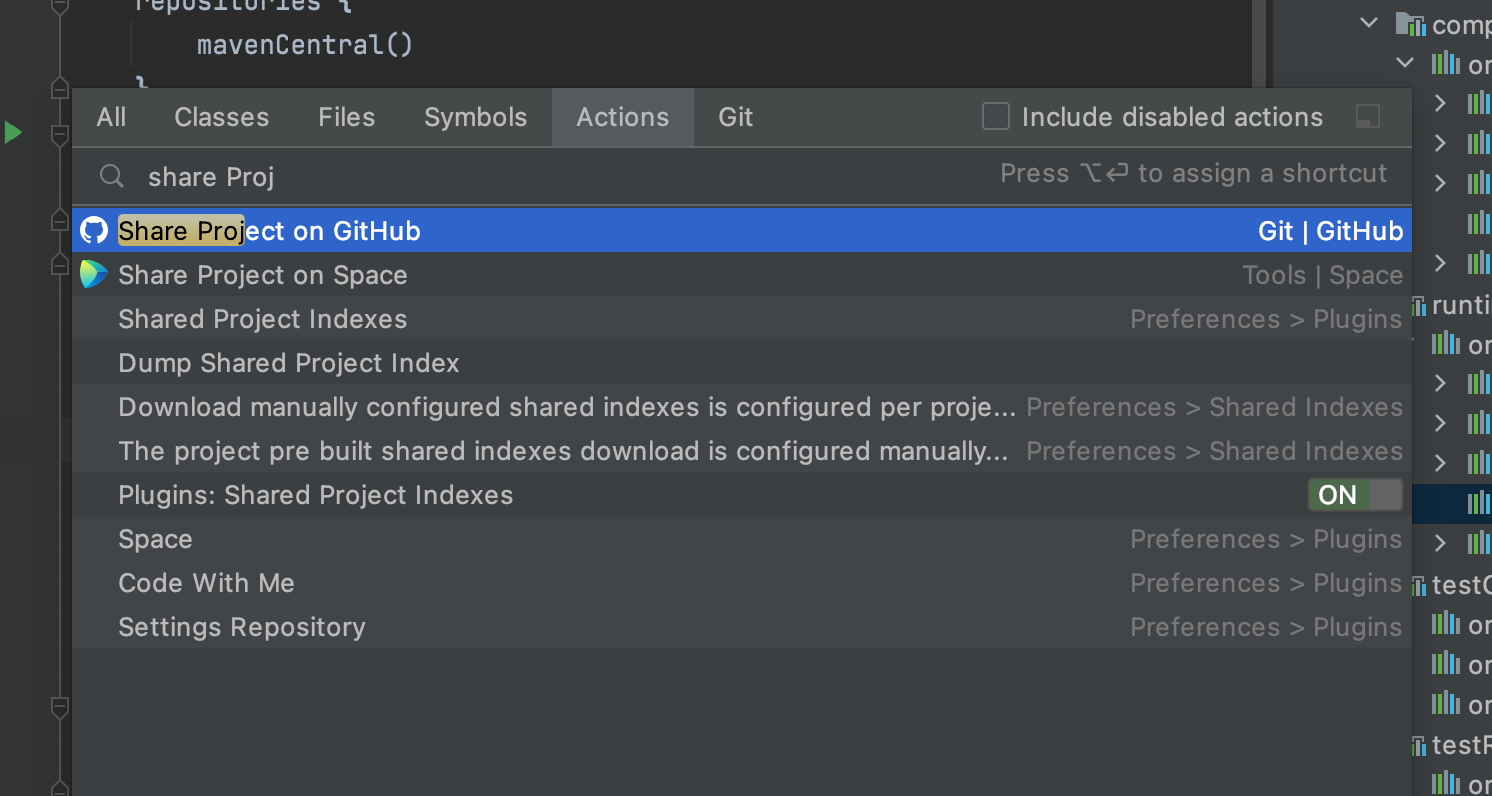The height and width of the screenshot is (796, 1492).
Task: Click the magnifier icon in the search field
Action: tap(112, 177)
